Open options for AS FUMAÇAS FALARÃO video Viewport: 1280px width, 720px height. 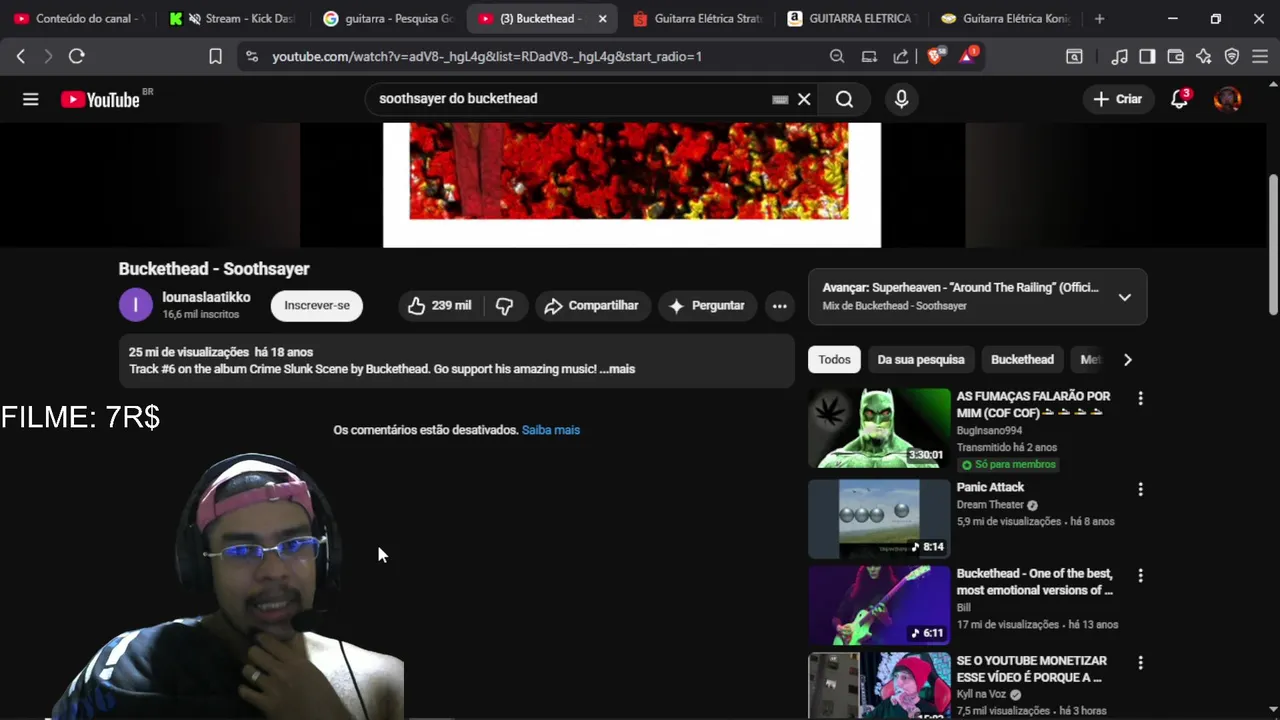pyautogui.click(x=1140, y=398)
